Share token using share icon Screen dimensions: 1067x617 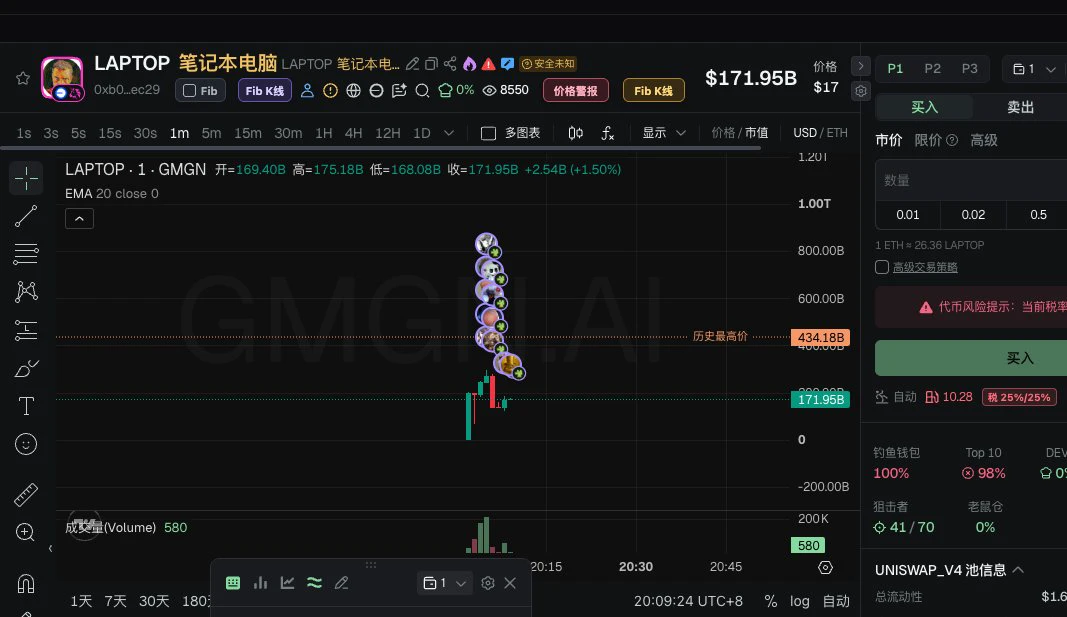450,64
